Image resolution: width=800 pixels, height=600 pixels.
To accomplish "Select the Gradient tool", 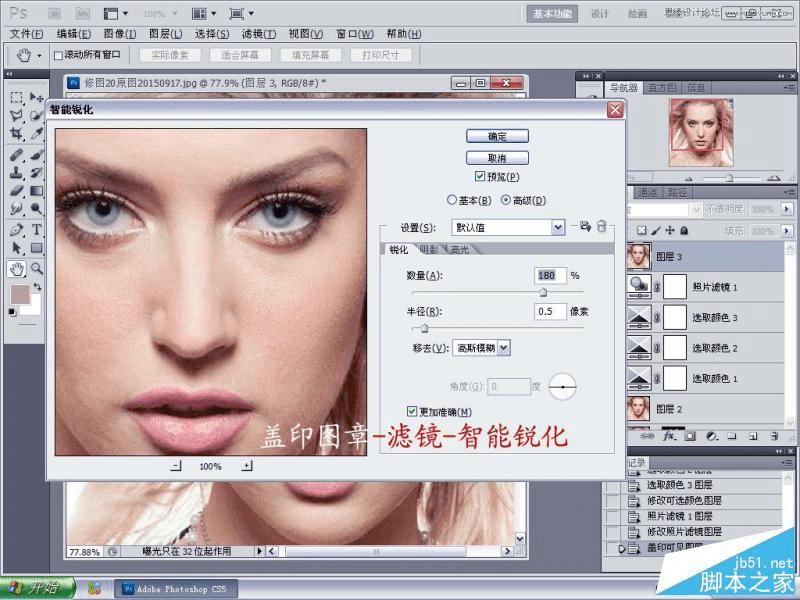I will click(x=36, y=191).
